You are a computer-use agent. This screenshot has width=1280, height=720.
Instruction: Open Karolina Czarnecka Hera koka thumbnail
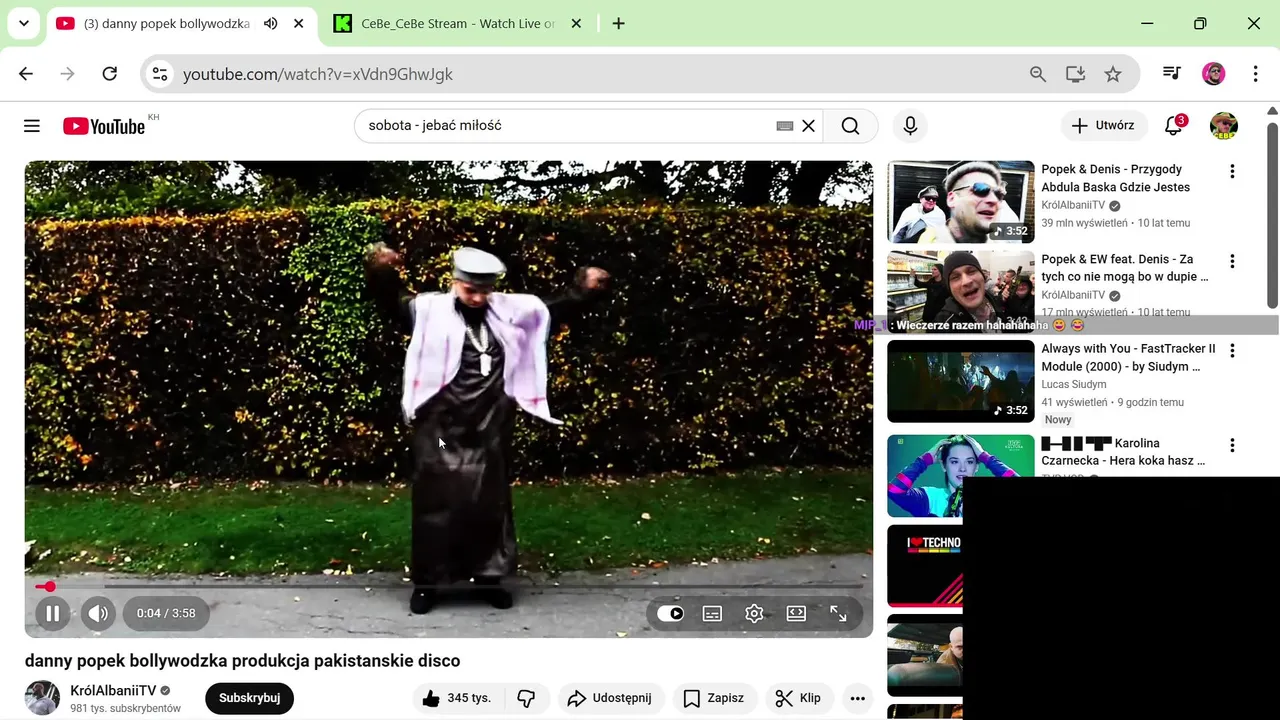point(961,476)
